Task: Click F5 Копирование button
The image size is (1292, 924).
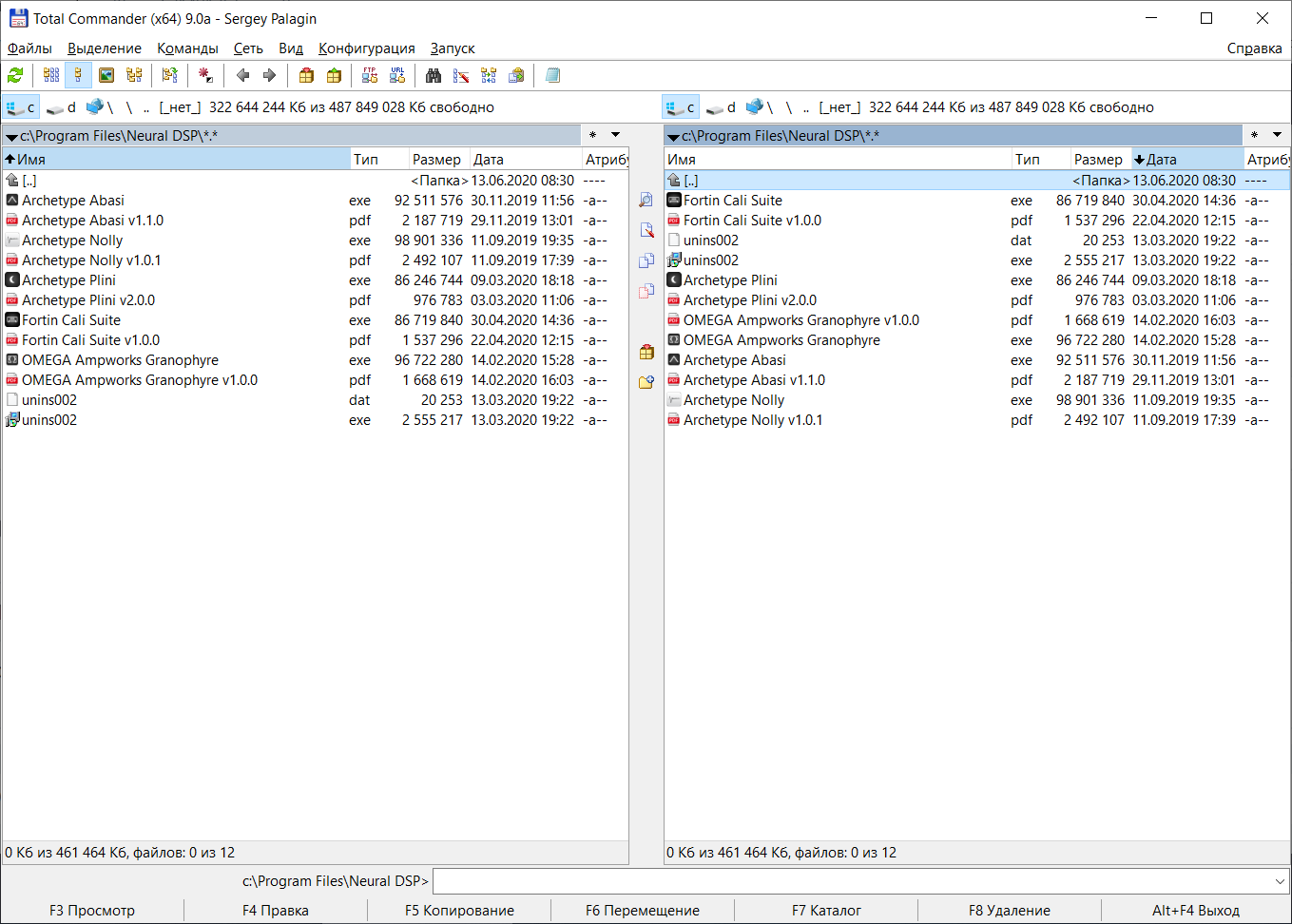Action: 459,910
